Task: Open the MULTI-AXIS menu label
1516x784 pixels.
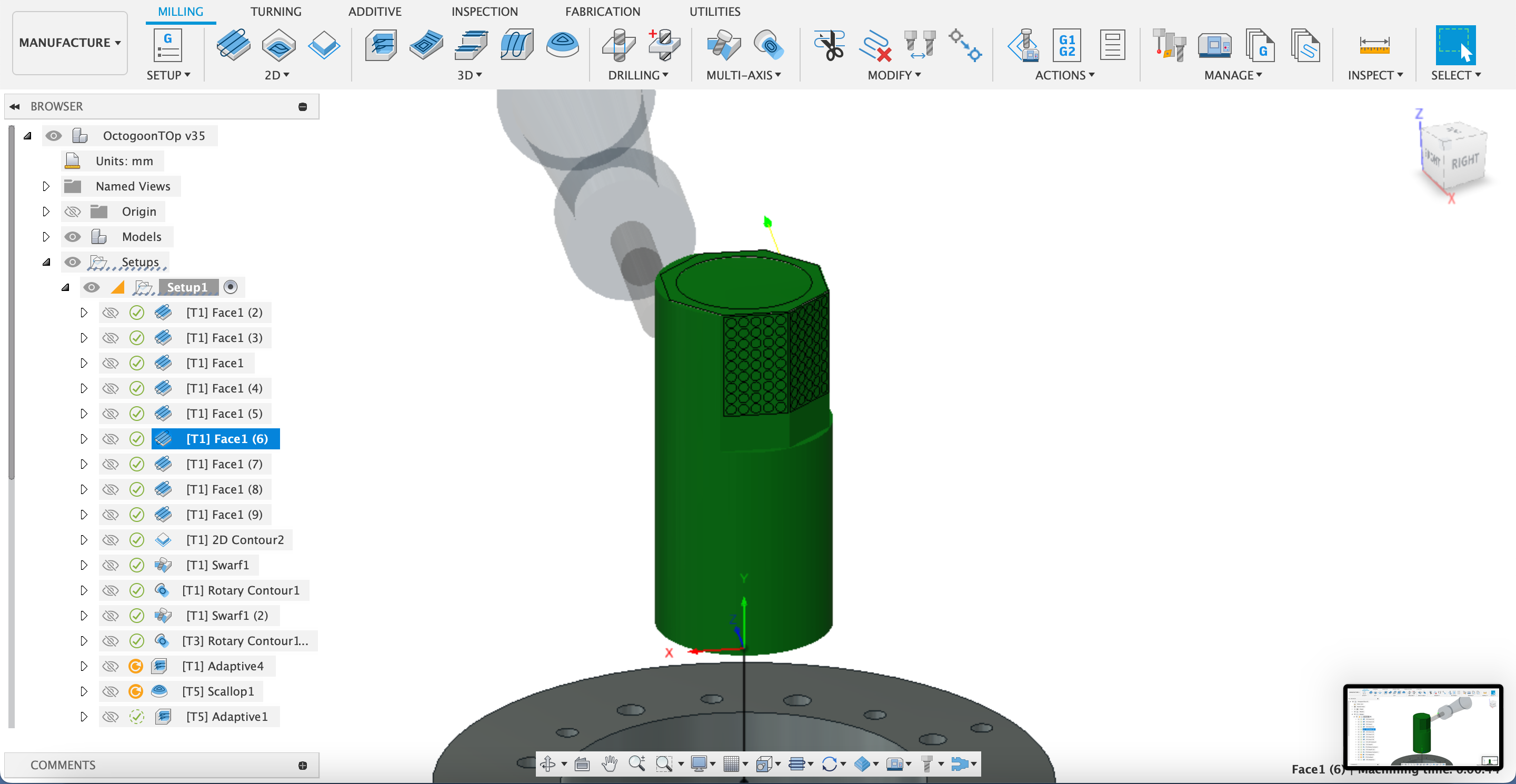Action: (743, 75)
